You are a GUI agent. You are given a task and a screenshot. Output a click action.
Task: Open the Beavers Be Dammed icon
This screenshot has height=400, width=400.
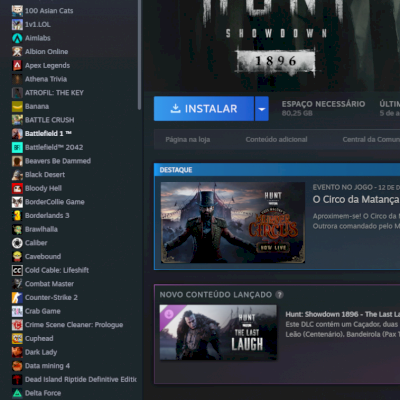[x=17, y=161]
